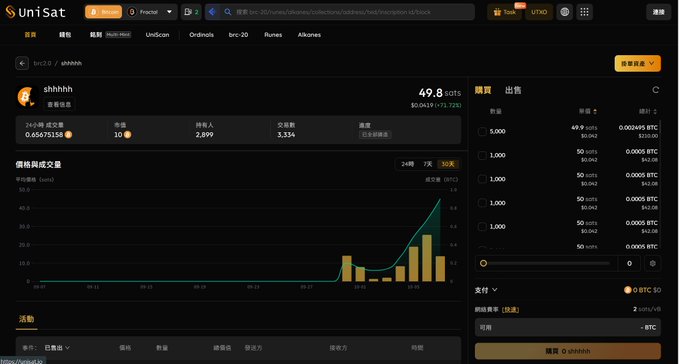Click the 連接 wallet button

click(658, 12)
